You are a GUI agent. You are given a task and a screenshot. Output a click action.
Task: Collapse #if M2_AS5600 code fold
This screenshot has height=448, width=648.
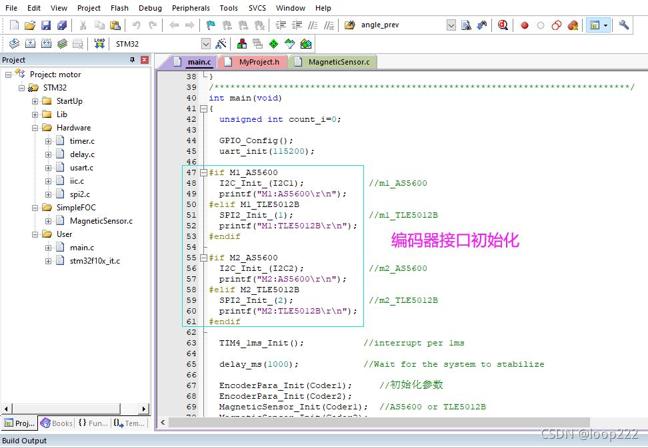click(204, 258)
